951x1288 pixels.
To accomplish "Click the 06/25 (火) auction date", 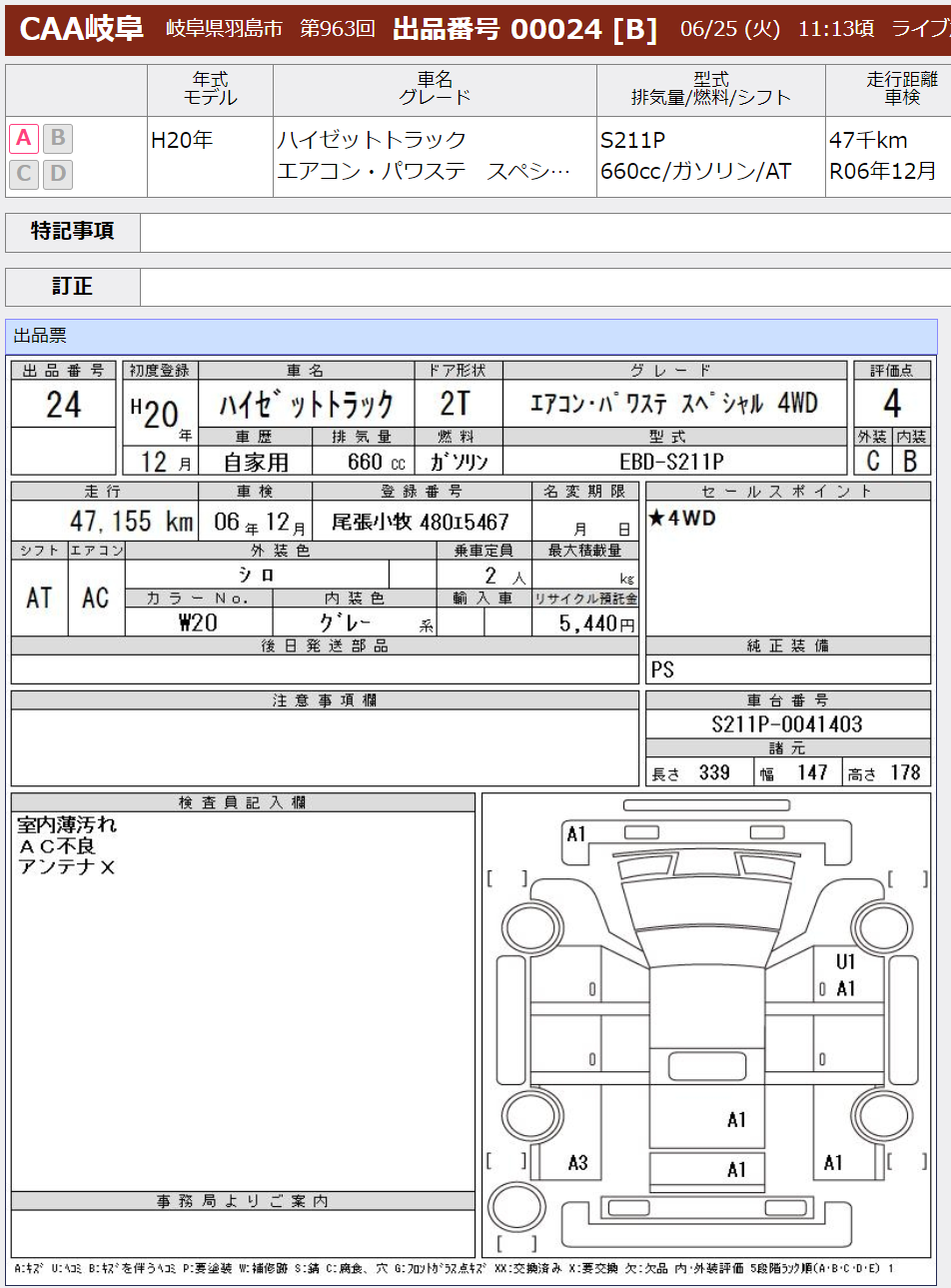I will click(730, 29).
